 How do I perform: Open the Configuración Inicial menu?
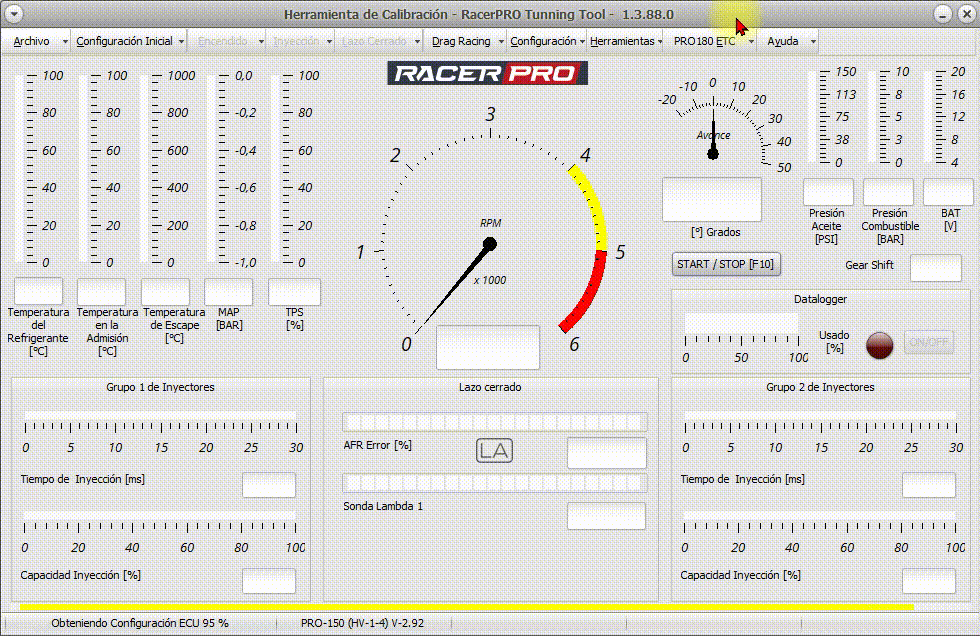[x=124, y=41]
